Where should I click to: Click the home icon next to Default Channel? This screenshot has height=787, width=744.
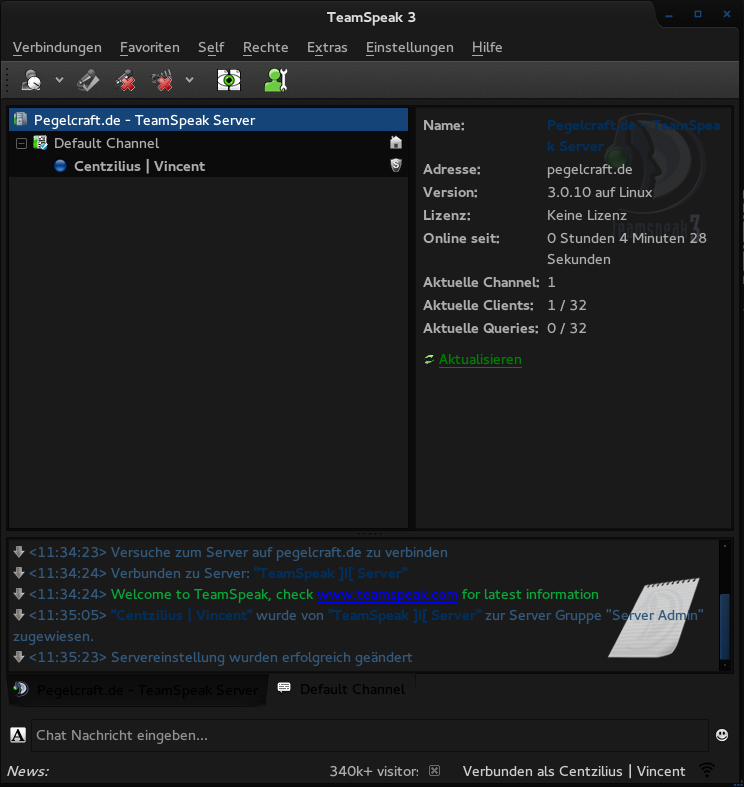[396, 143]
